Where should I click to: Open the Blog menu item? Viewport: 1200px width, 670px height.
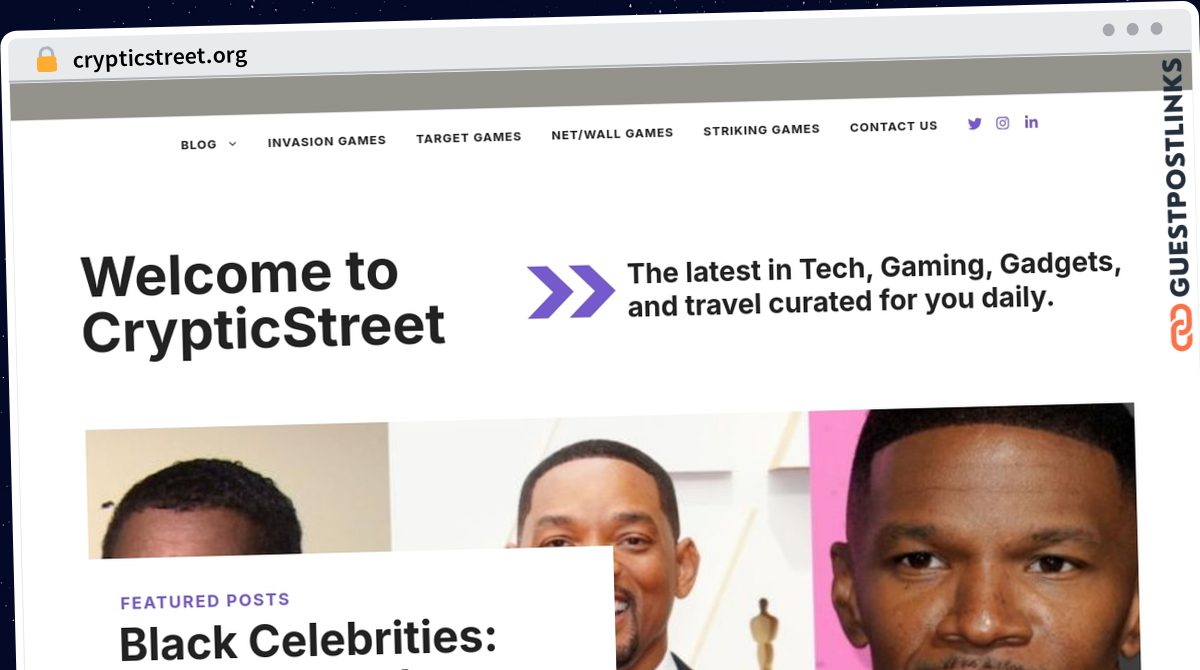(198, 145)
